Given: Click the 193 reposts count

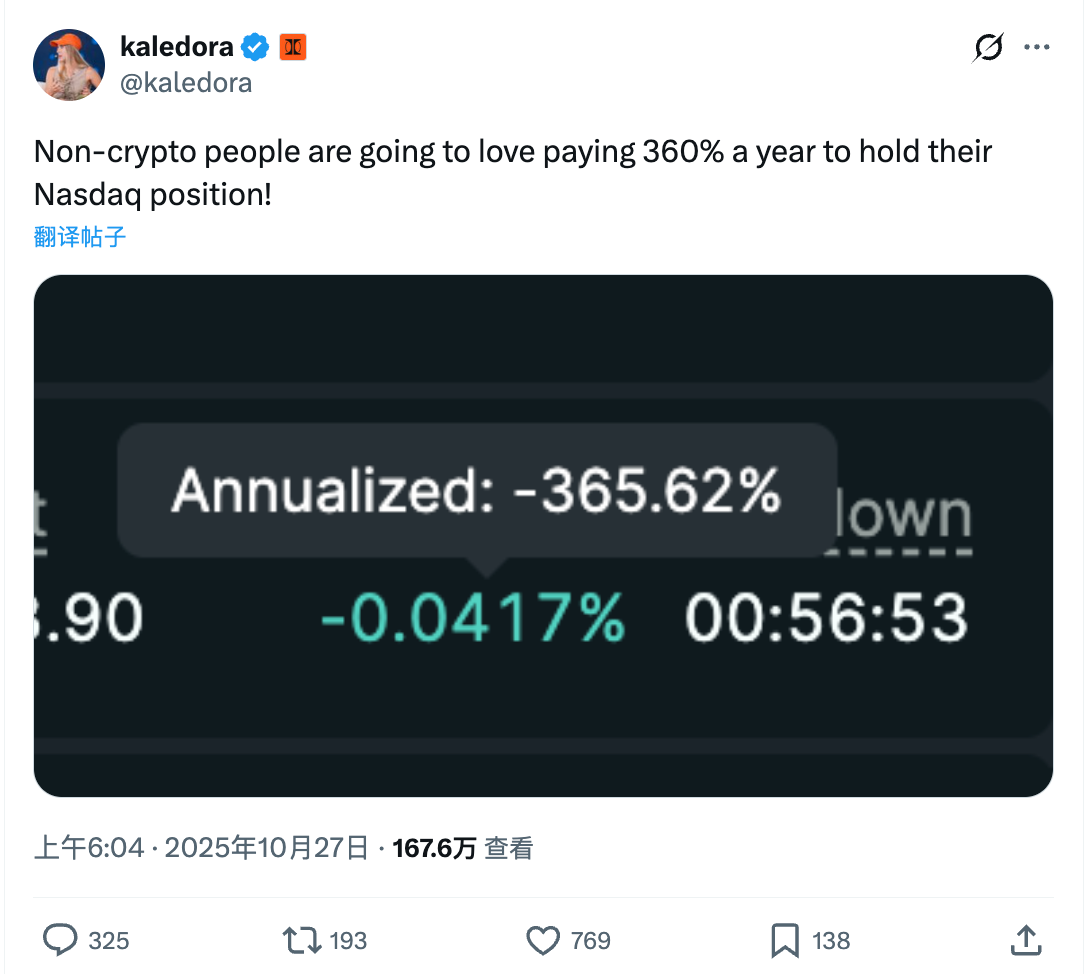Looking at the screenshot, I should pyautogui.click(x=348, y=941).
